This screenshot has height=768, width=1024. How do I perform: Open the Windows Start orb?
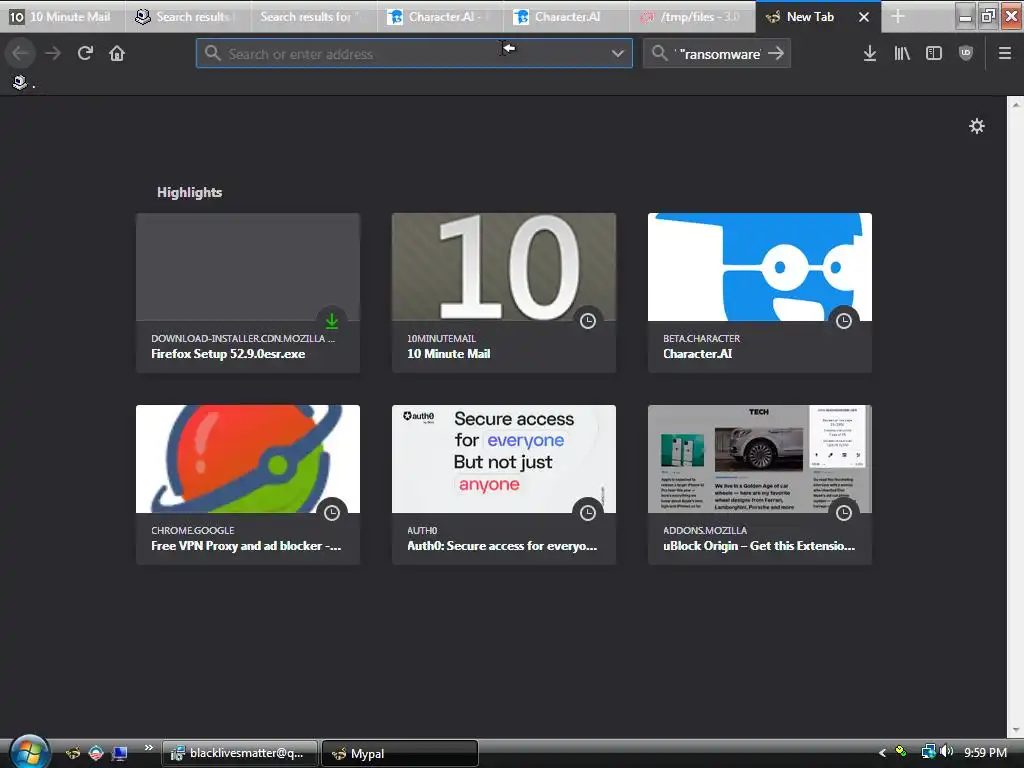coord(29,752)
